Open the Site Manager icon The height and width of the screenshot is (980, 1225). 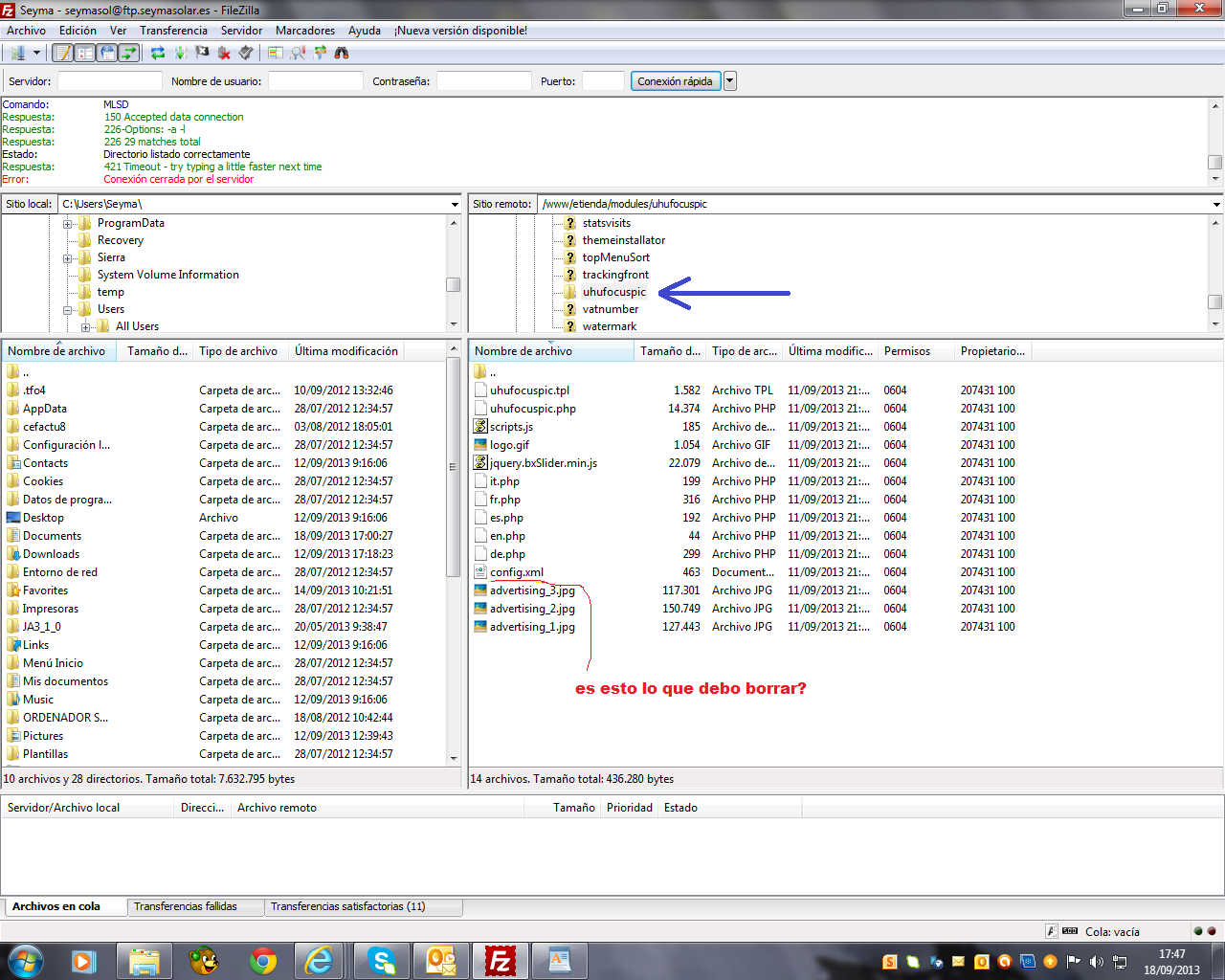pos(16,54)
